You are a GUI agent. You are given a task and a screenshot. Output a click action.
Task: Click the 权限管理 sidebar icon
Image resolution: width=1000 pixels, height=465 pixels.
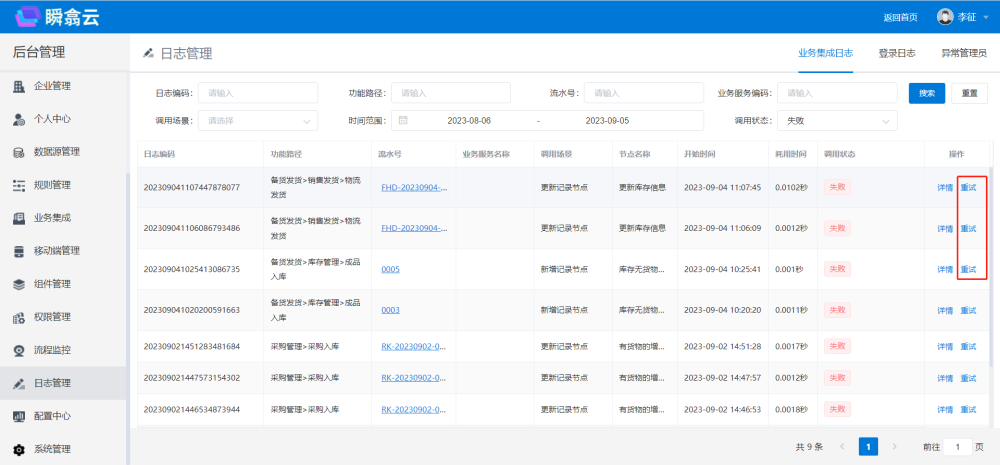click(x=19, y=317)
